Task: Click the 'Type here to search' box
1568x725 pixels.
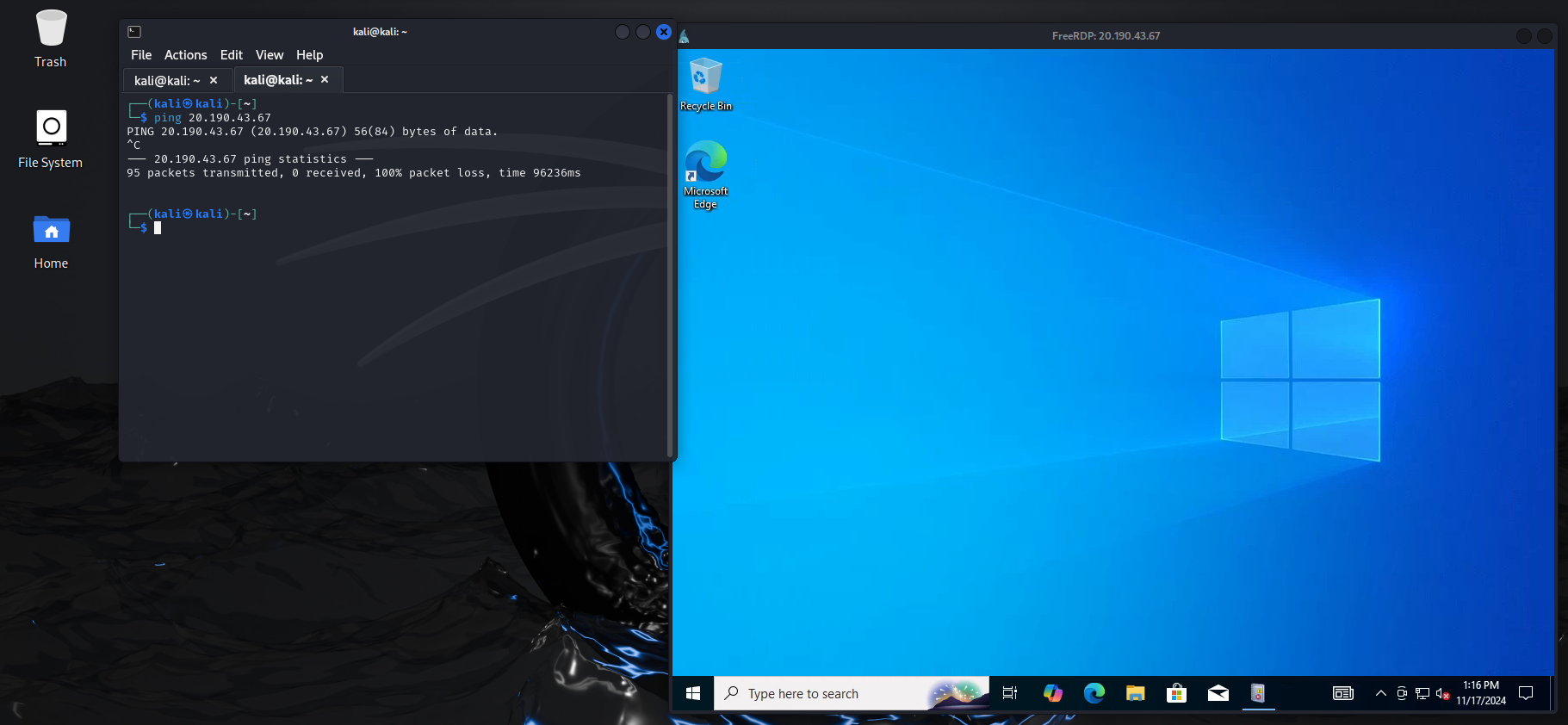Action: [851, 693]
